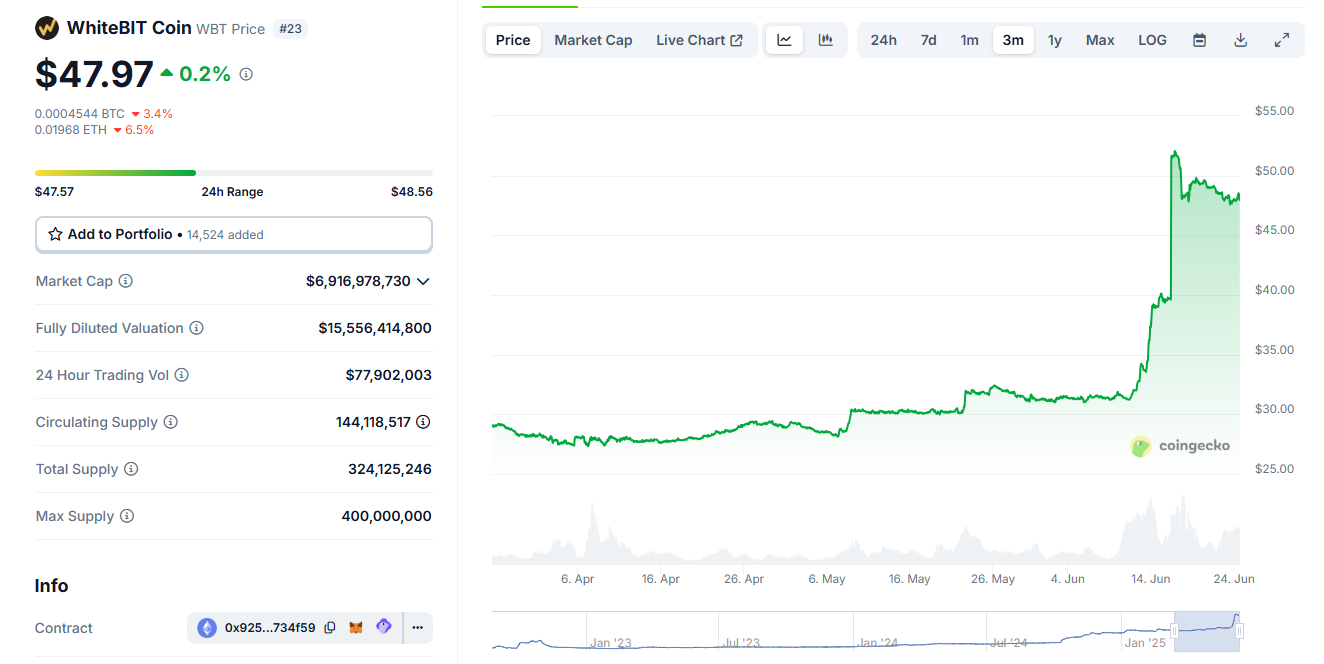
Task: Click the WhiteBIT Coin logo icon
Action: pyautogui.click(x=47, y=28)
